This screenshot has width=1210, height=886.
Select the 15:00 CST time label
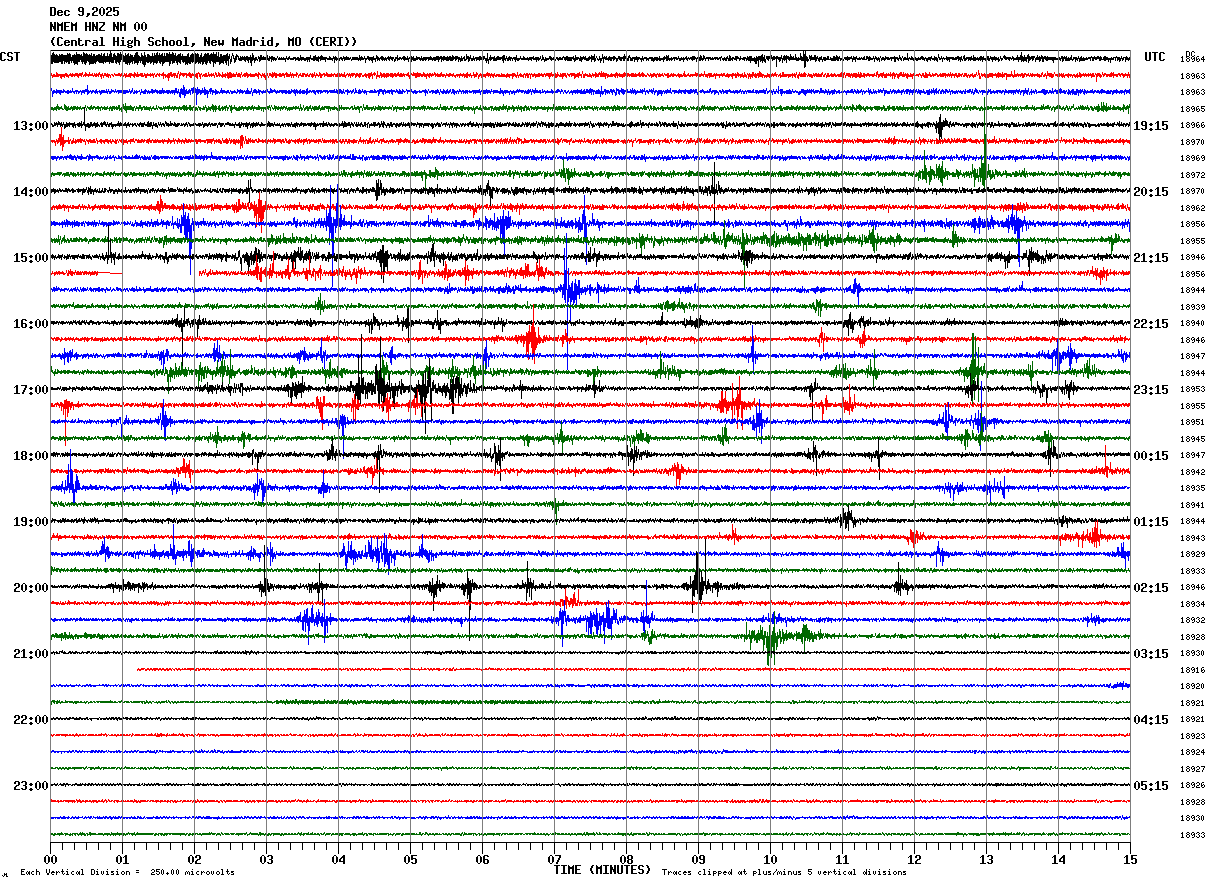coord(30,258)
